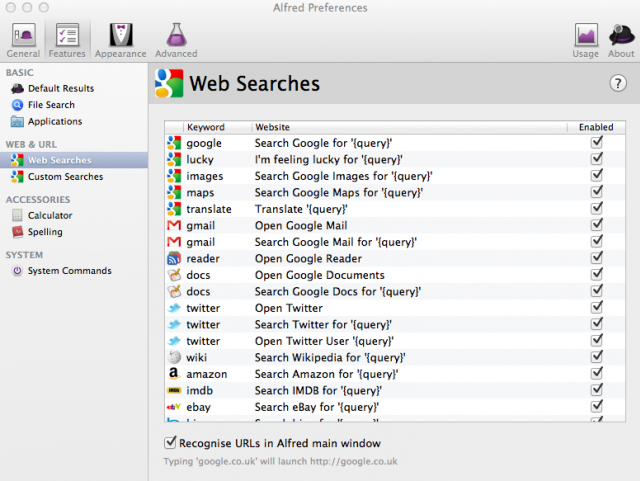640x481 pixels.
Task: Uncheck Enabled for Search Google Maps
Action: [x=597, y=192]
